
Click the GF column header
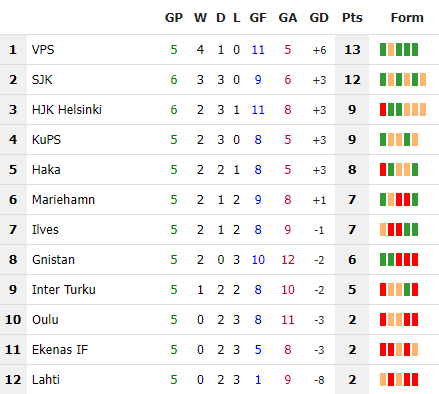tap(258, 18)
